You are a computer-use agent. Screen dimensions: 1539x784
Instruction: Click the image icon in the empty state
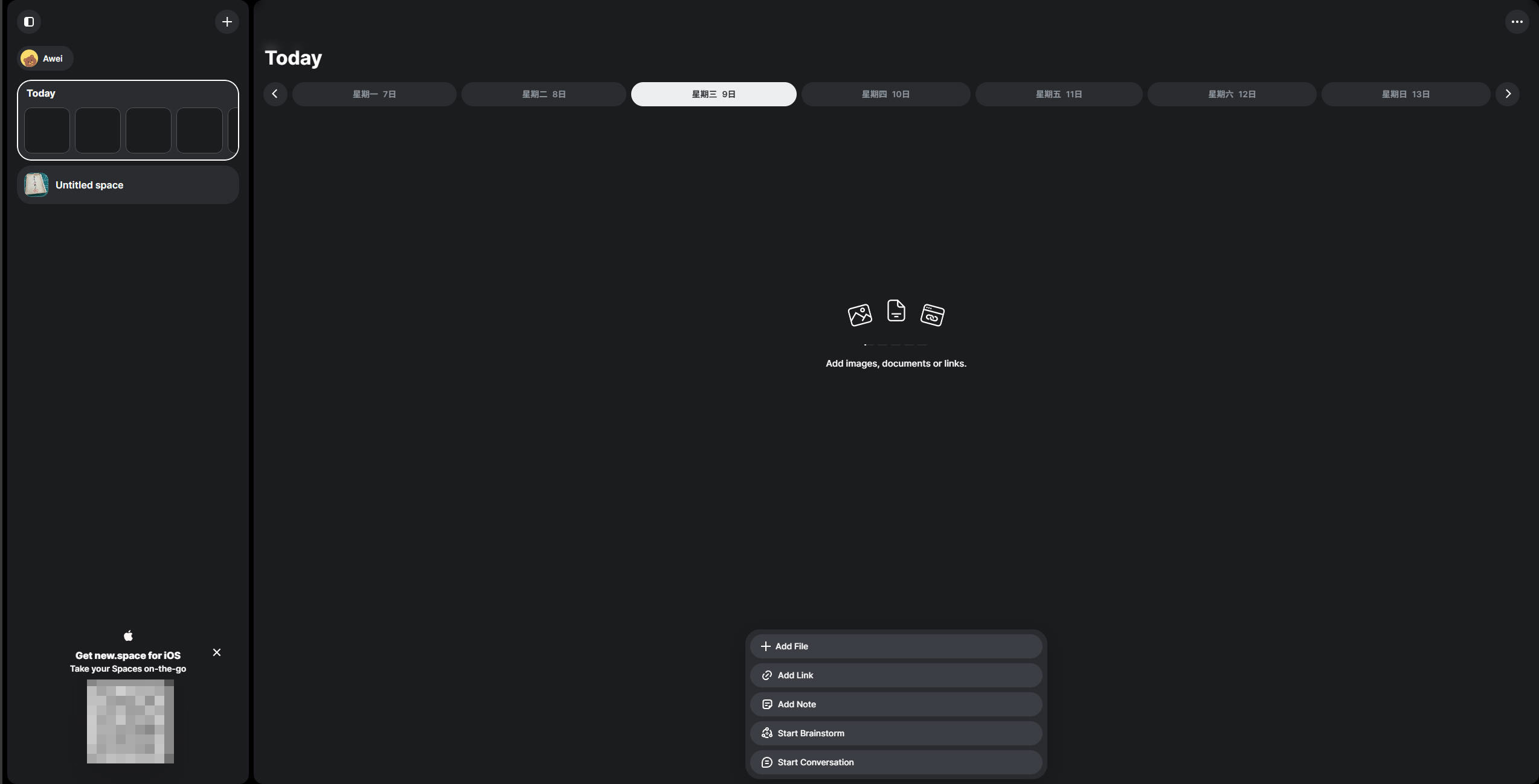pos(860,315)
